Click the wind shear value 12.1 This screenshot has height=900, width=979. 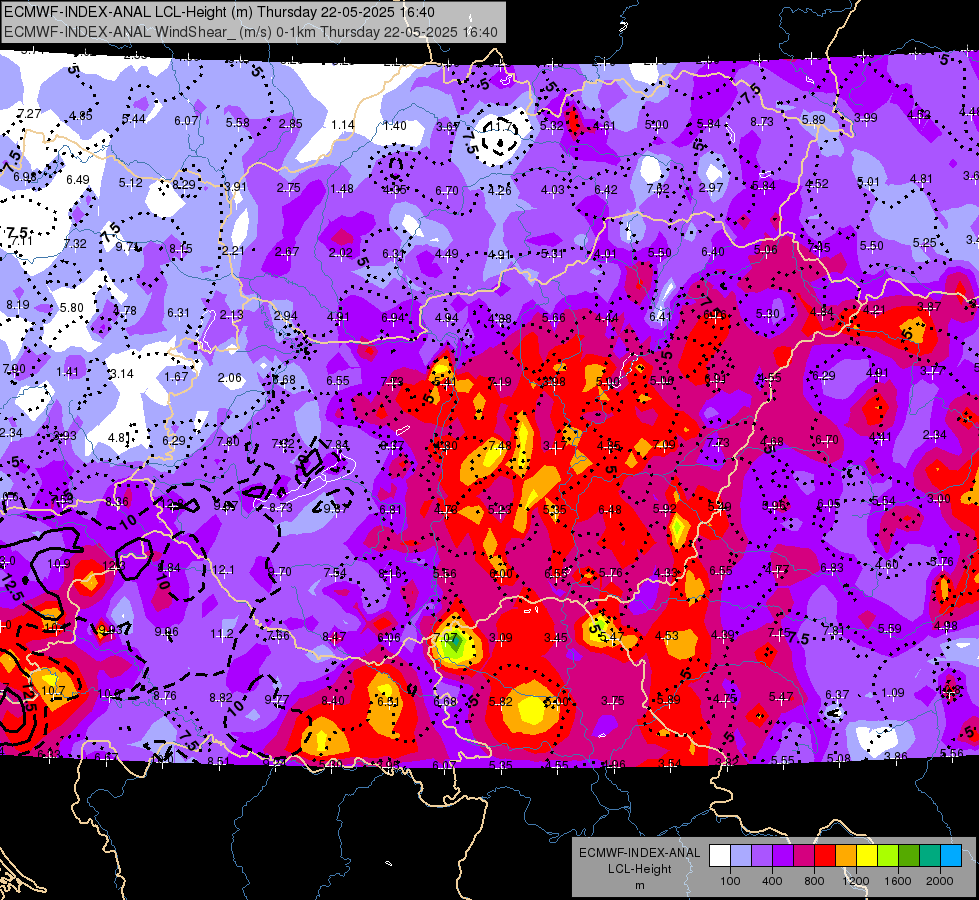point(223,569)
